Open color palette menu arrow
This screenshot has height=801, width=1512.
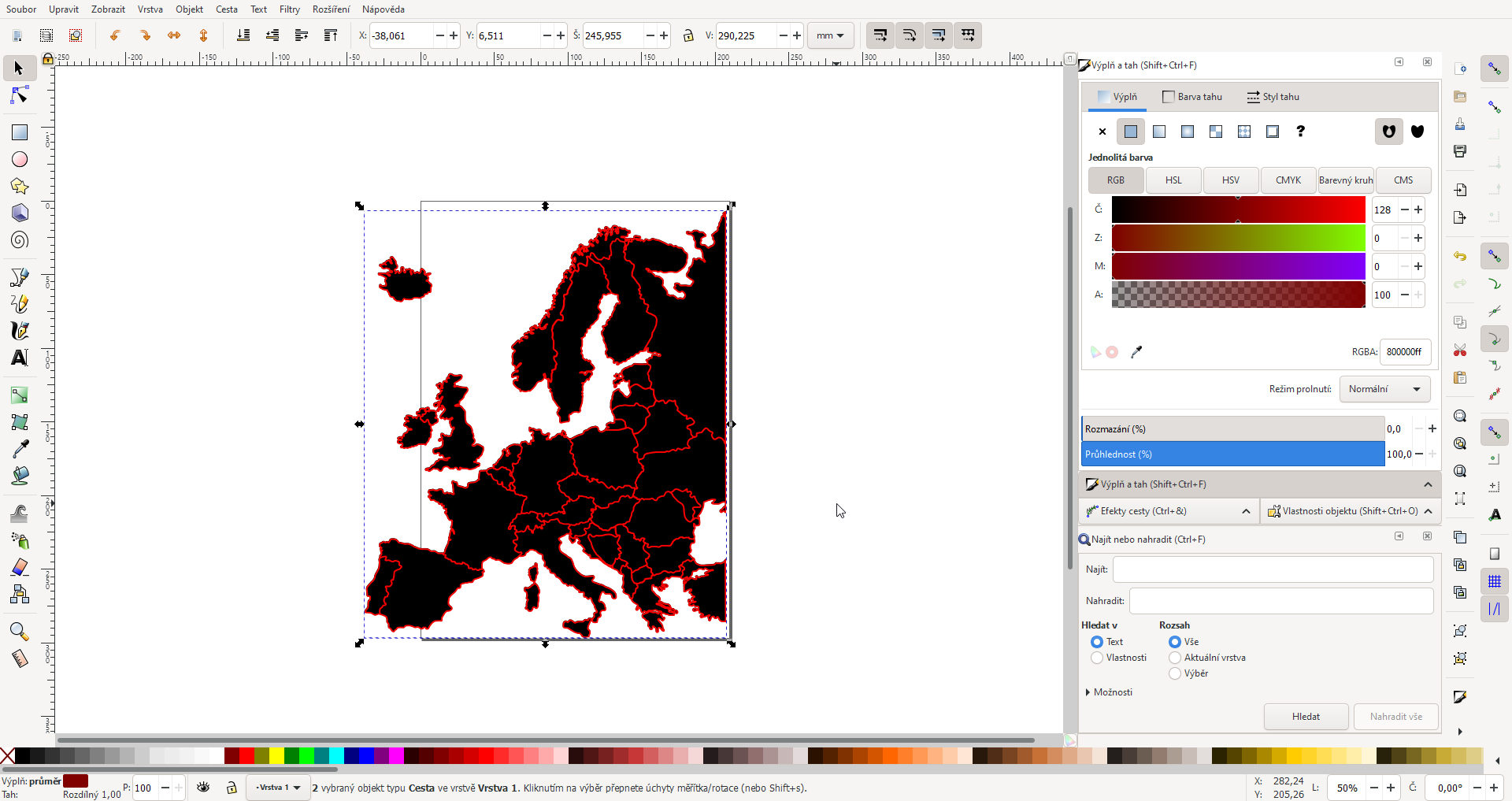pyautogui.click(x=1497, y=761)
